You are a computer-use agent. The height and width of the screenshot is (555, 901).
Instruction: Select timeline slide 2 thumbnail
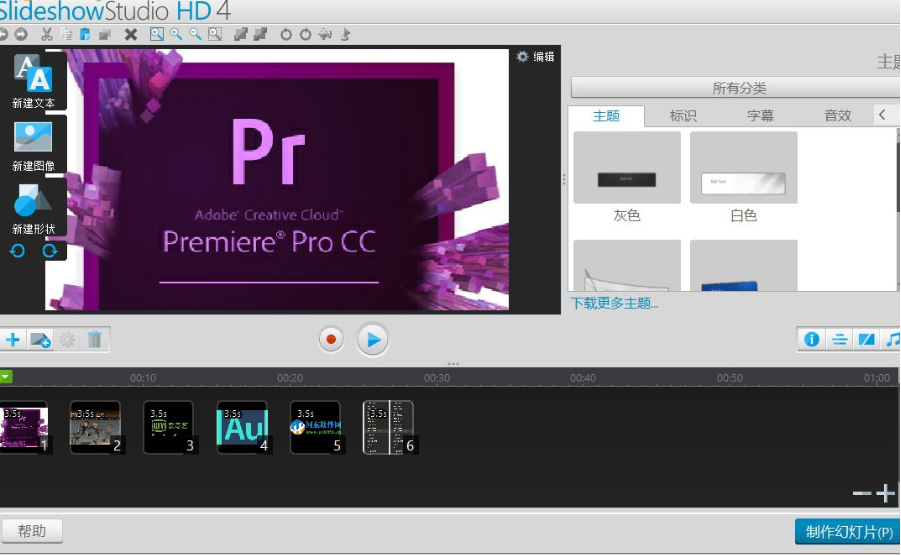click(x=95, y=427)
